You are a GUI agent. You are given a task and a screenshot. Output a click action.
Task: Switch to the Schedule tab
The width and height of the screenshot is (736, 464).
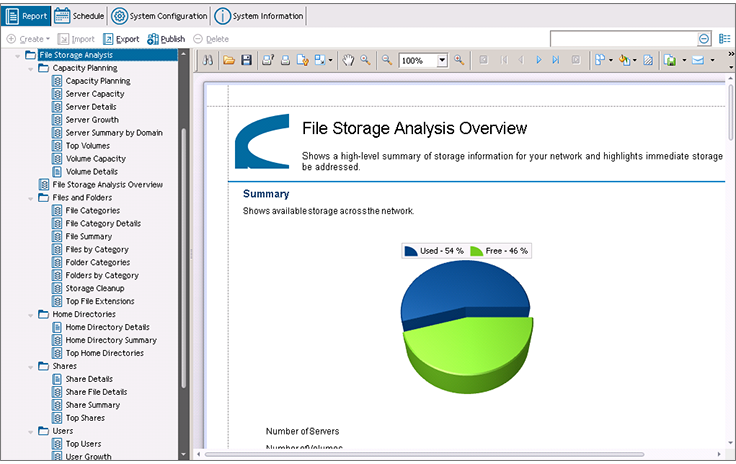pyautogui.click(x=79, y=16)
